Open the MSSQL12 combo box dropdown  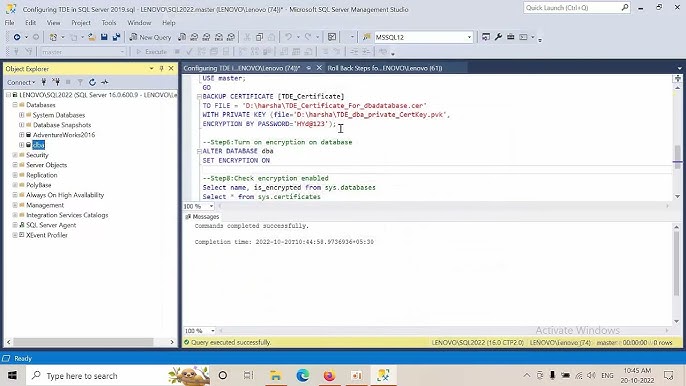469,37
